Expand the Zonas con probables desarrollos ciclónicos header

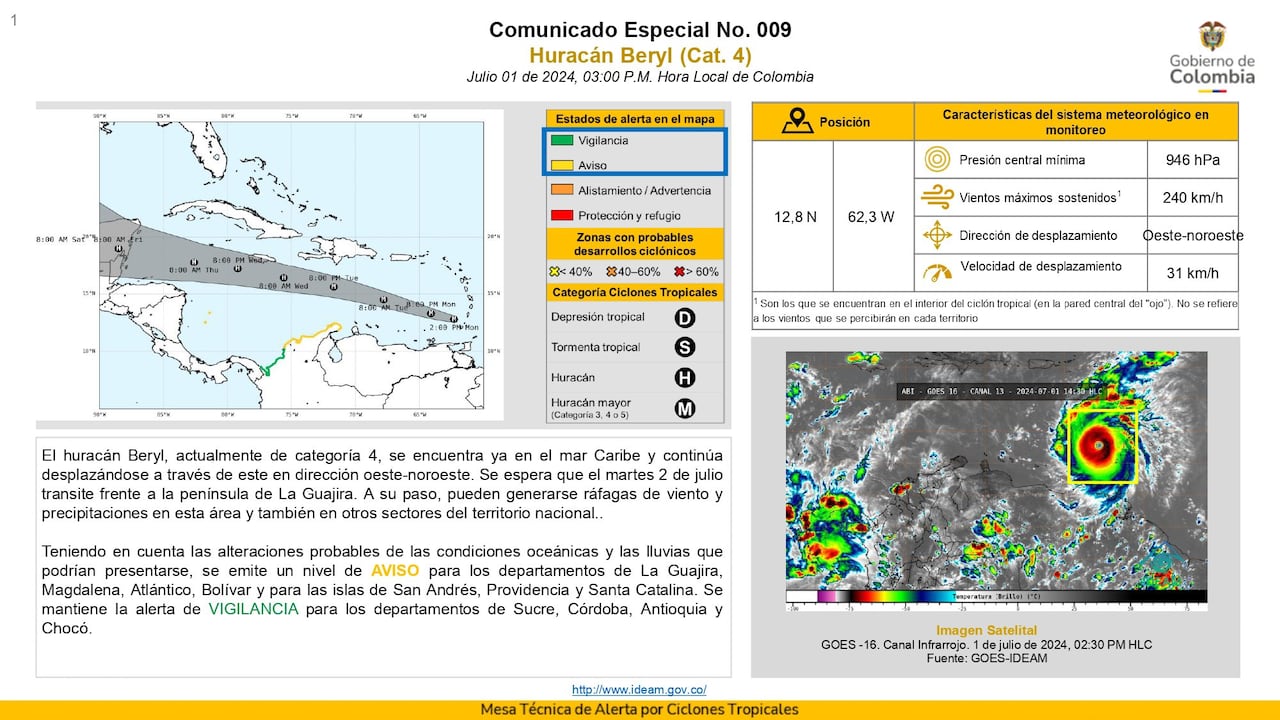634,243
